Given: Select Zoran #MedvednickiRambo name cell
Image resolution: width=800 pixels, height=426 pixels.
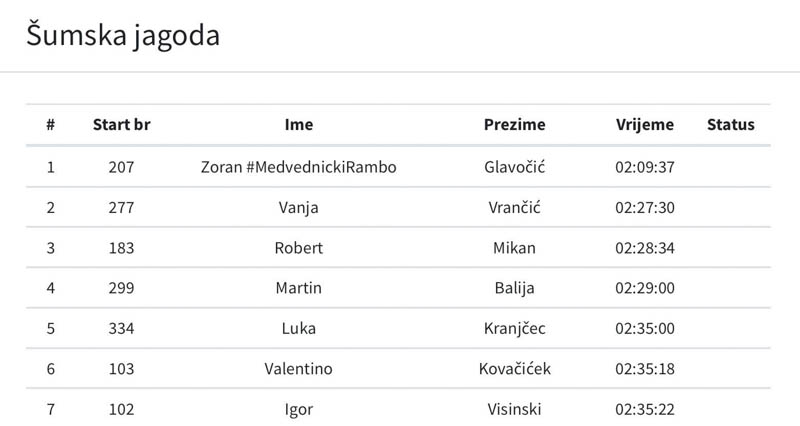Looking at the screenshot, I should [x=299, y=167].
